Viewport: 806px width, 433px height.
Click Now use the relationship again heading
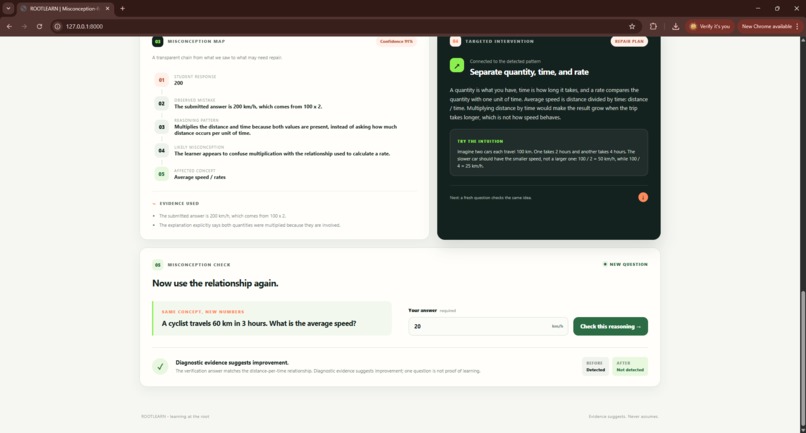(215, 283)
